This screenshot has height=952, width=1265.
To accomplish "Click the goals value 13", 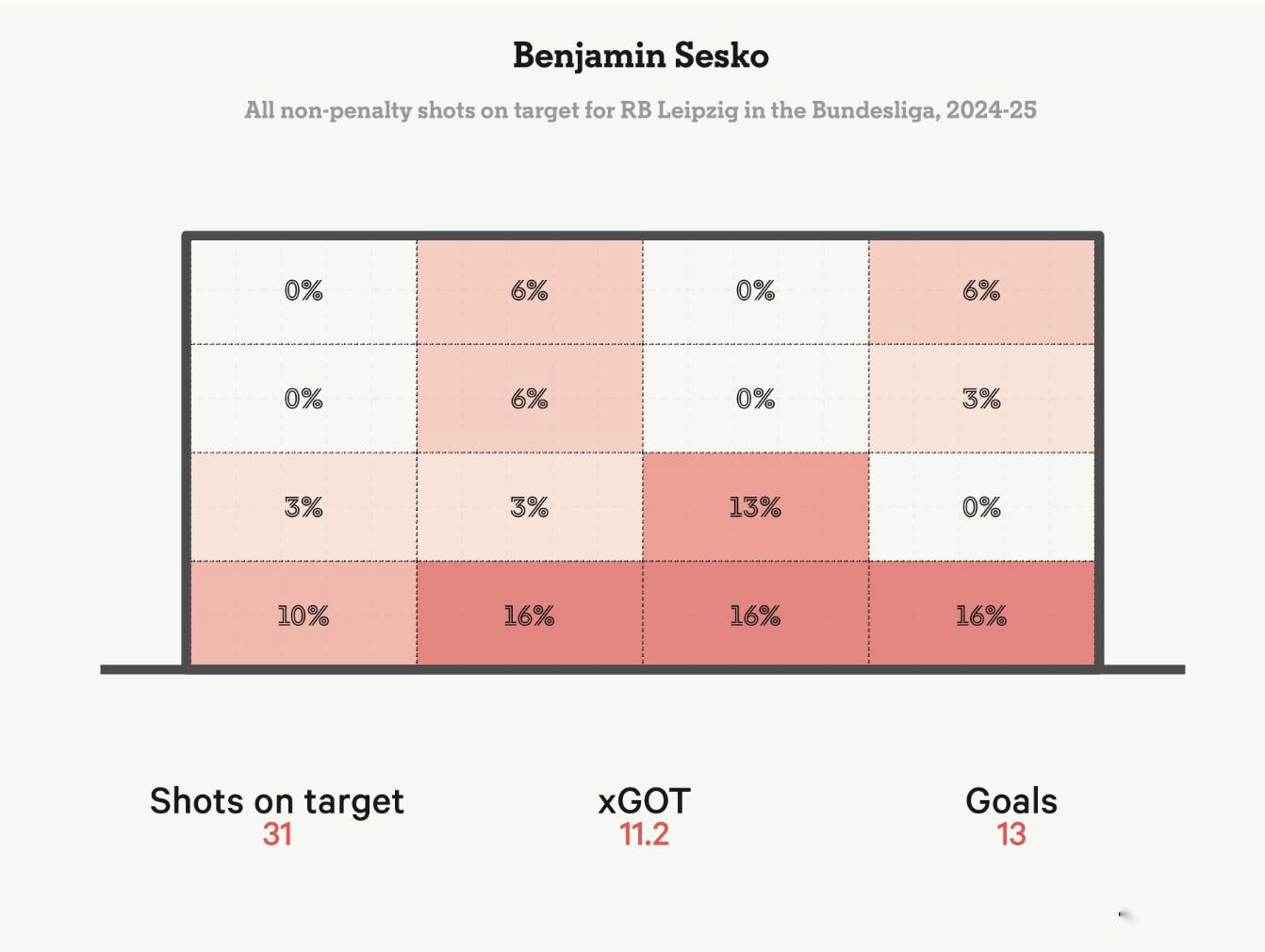I will (1010, 834).
